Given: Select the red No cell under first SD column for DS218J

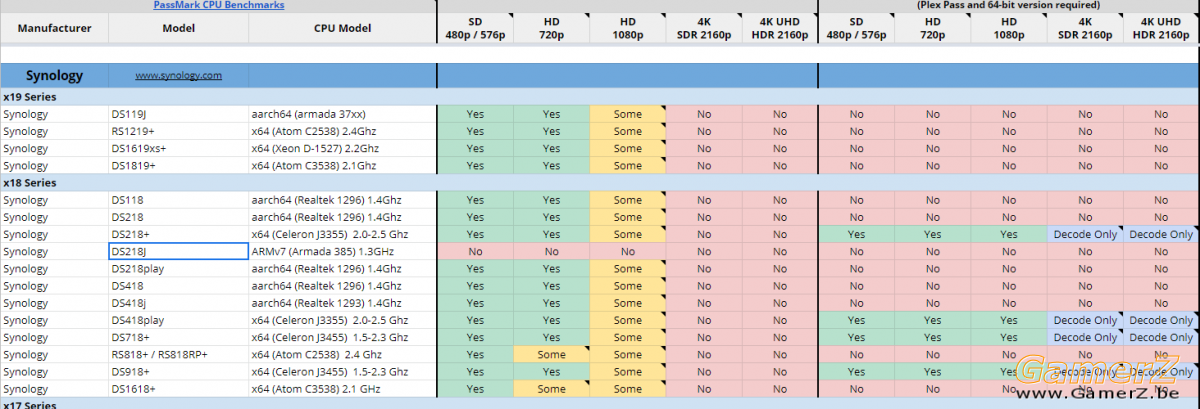Looking at the screenshot, I should [x=475, y=251].
